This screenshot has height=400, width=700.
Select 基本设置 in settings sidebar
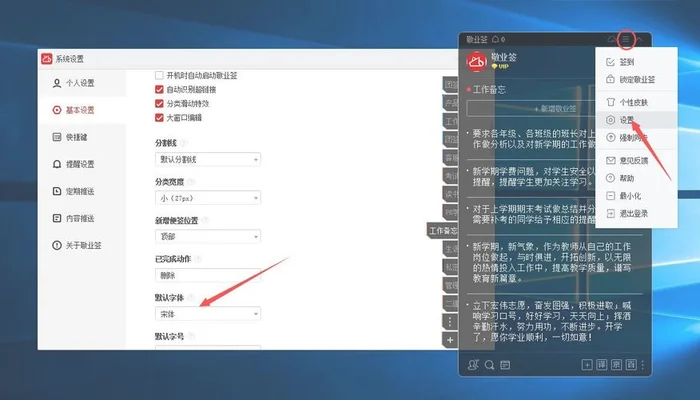tap(82, 110)
